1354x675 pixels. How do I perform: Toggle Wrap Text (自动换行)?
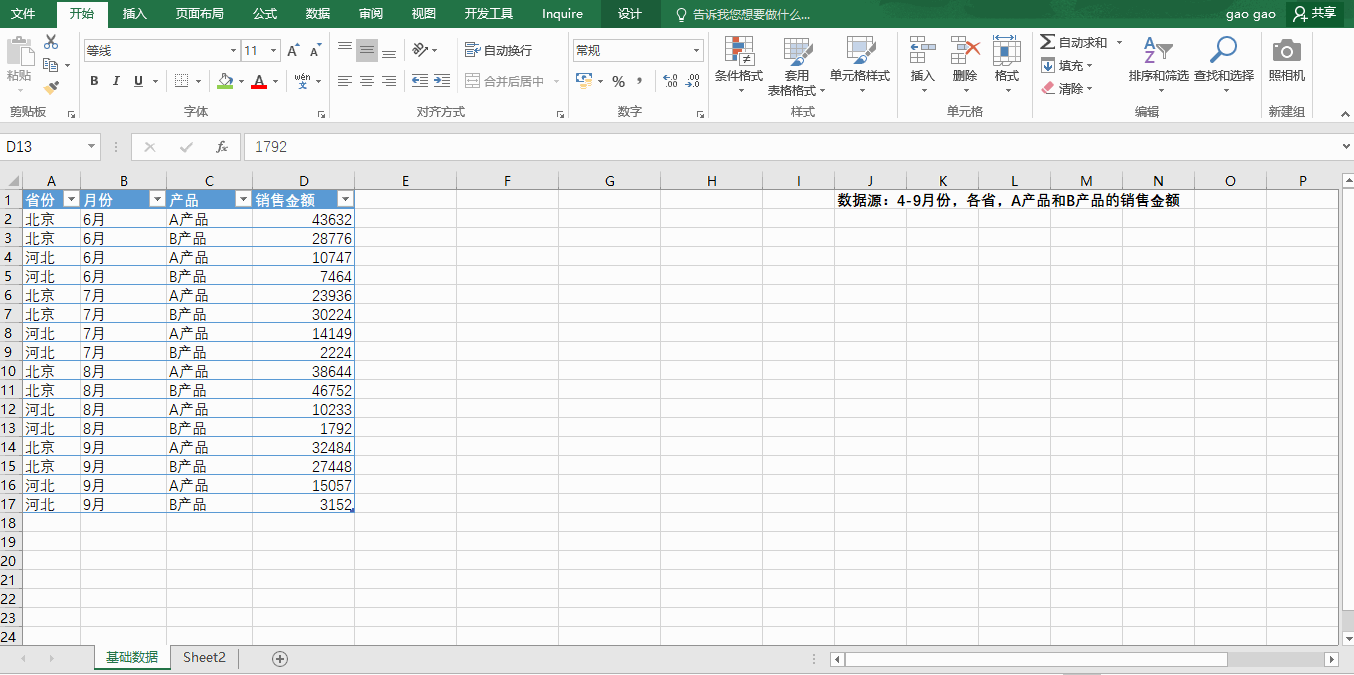pyautogui.click(x=499, y=50)
